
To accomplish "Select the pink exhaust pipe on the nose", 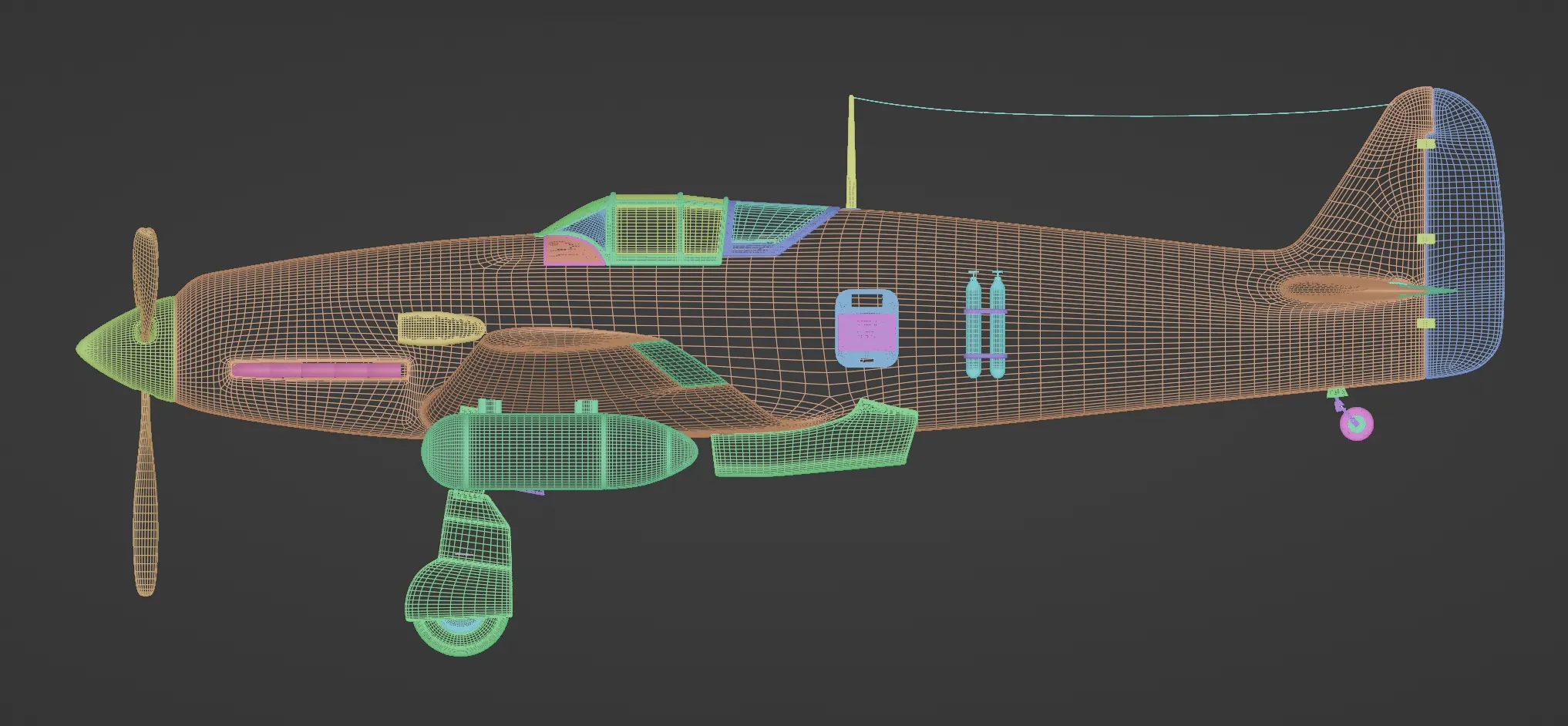I will pos(318,370).
